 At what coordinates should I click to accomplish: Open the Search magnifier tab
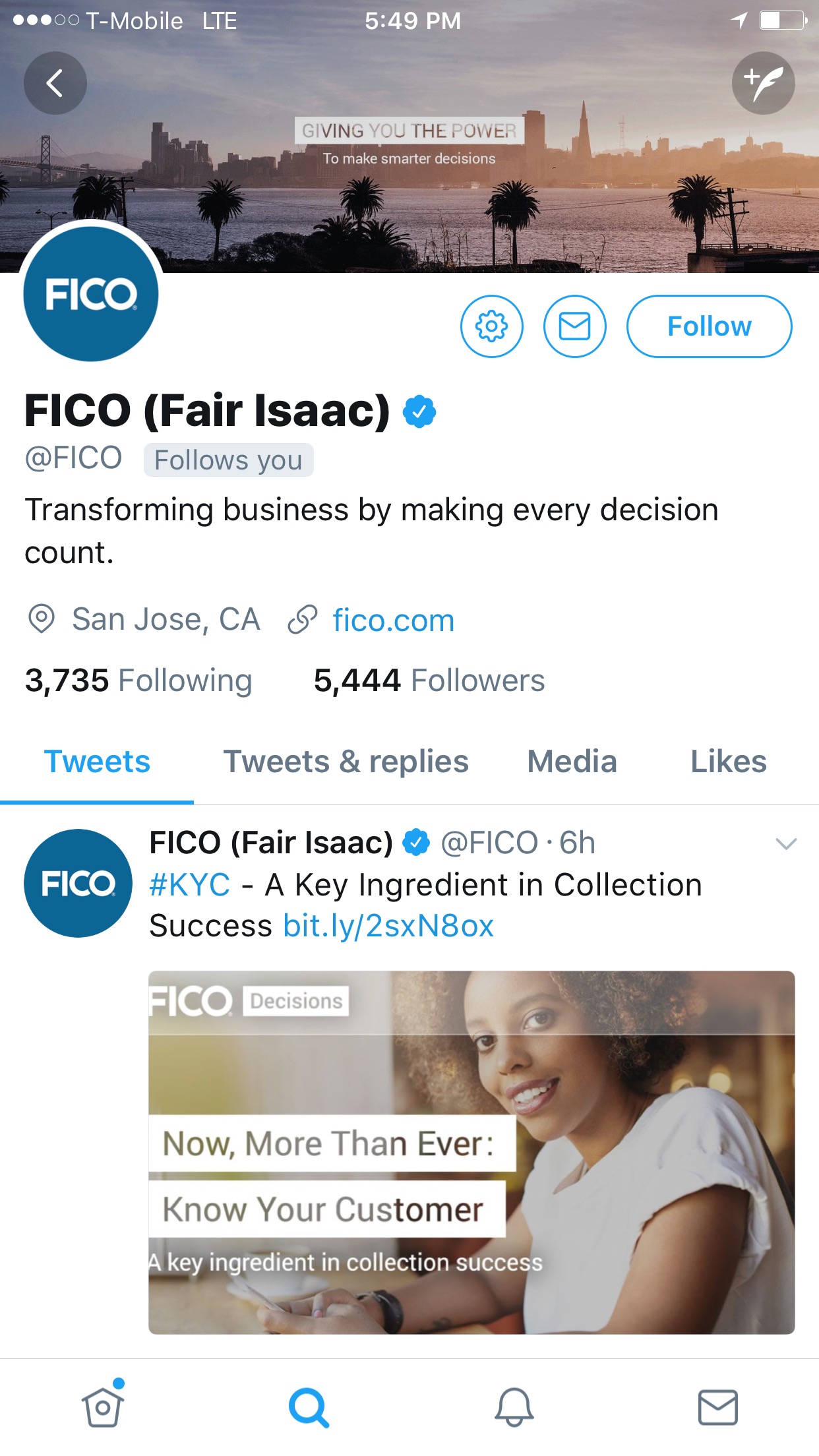[308, 1407]
